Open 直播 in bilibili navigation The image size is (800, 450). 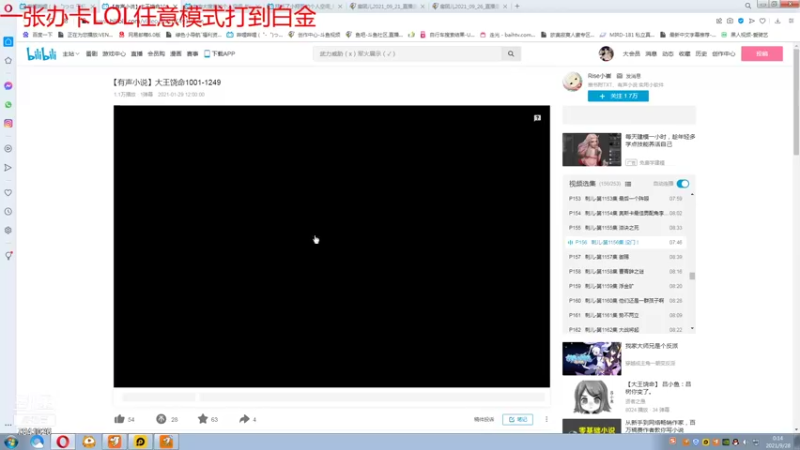point(137,54)
